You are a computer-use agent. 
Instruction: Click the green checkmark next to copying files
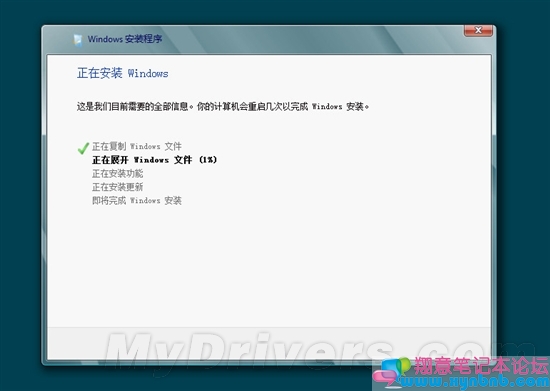83,148
